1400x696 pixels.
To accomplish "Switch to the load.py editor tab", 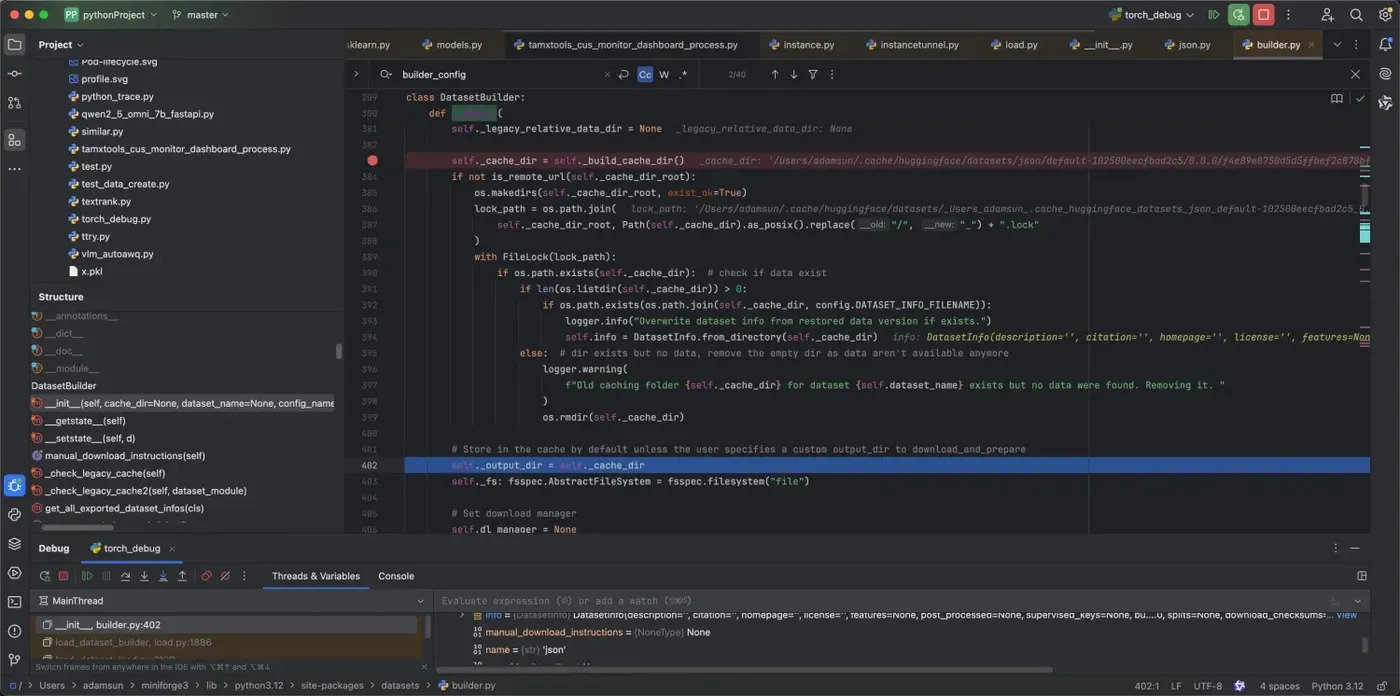I will click(x=1014, y=45).
